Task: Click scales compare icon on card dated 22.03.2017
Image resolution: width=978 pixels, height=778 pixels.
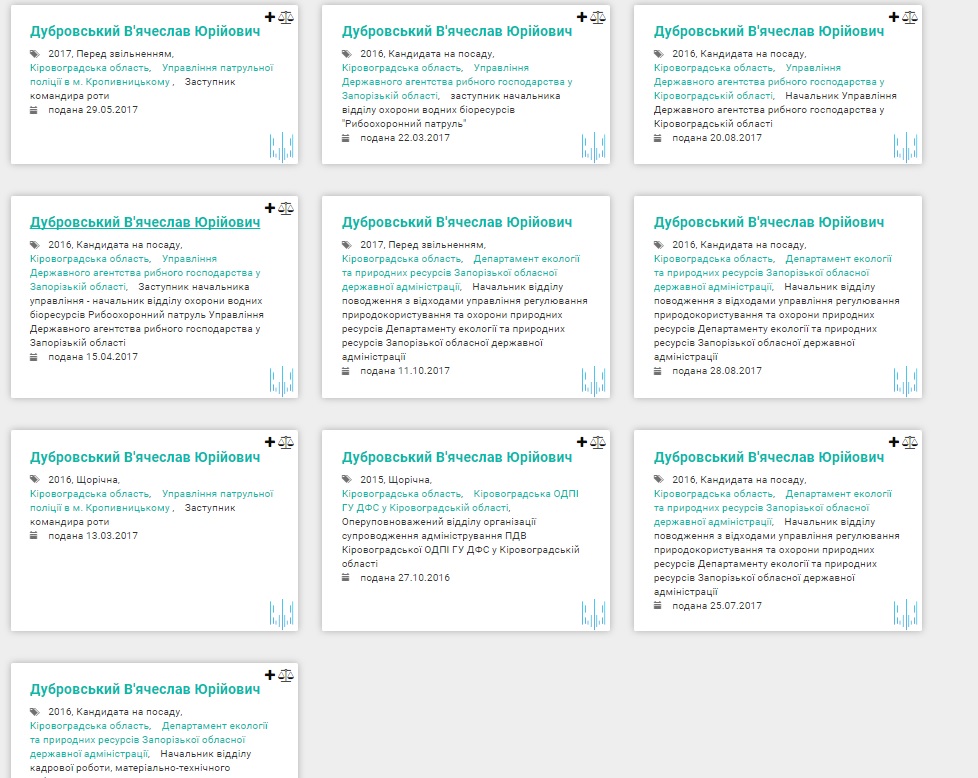Action: tap(598, 17)
